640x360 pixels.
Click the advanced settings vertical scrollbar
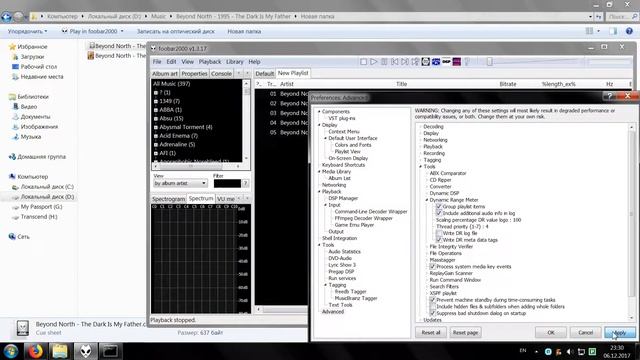631,222
